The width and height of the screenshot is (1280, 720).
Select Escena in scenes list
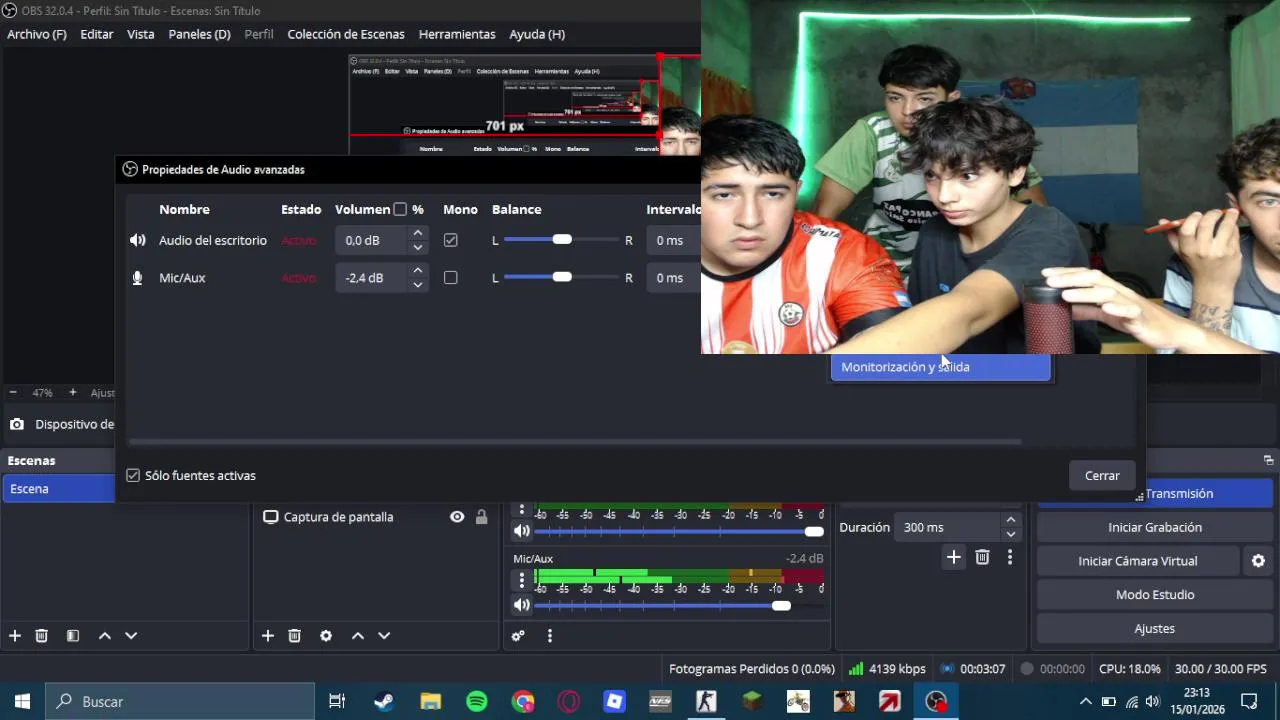(58, 489)
